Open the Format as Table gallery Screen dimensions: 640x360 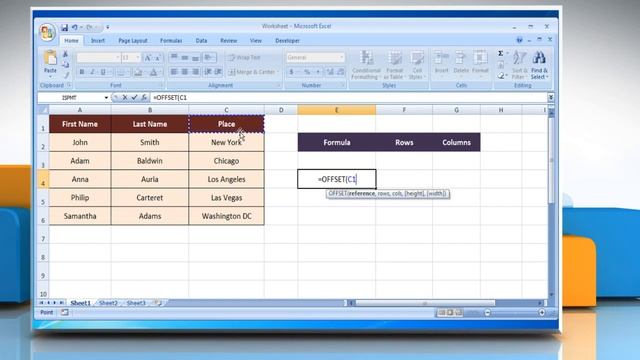[394, 65]
